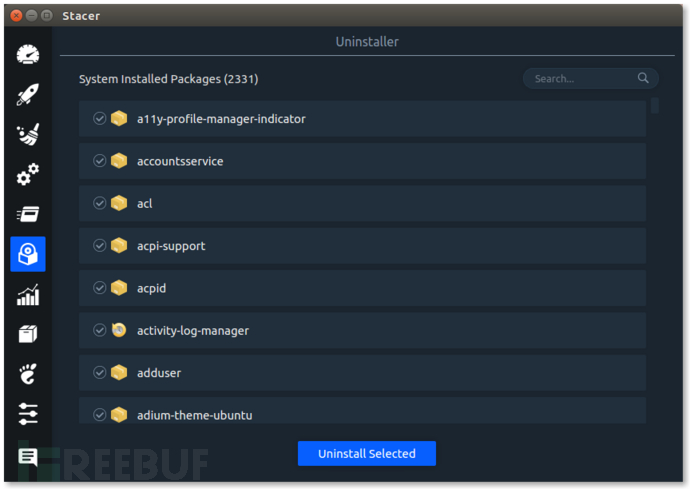Click package icon next to acpid
Image resolution: width=690 pixels, height=489 pixels.
pyautogui.click(x=119, y=288)
